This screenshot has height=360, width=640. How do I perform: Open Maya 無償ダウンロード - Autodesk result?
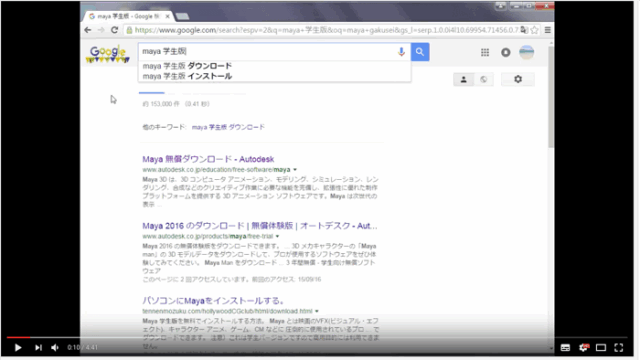coord(208,159)
